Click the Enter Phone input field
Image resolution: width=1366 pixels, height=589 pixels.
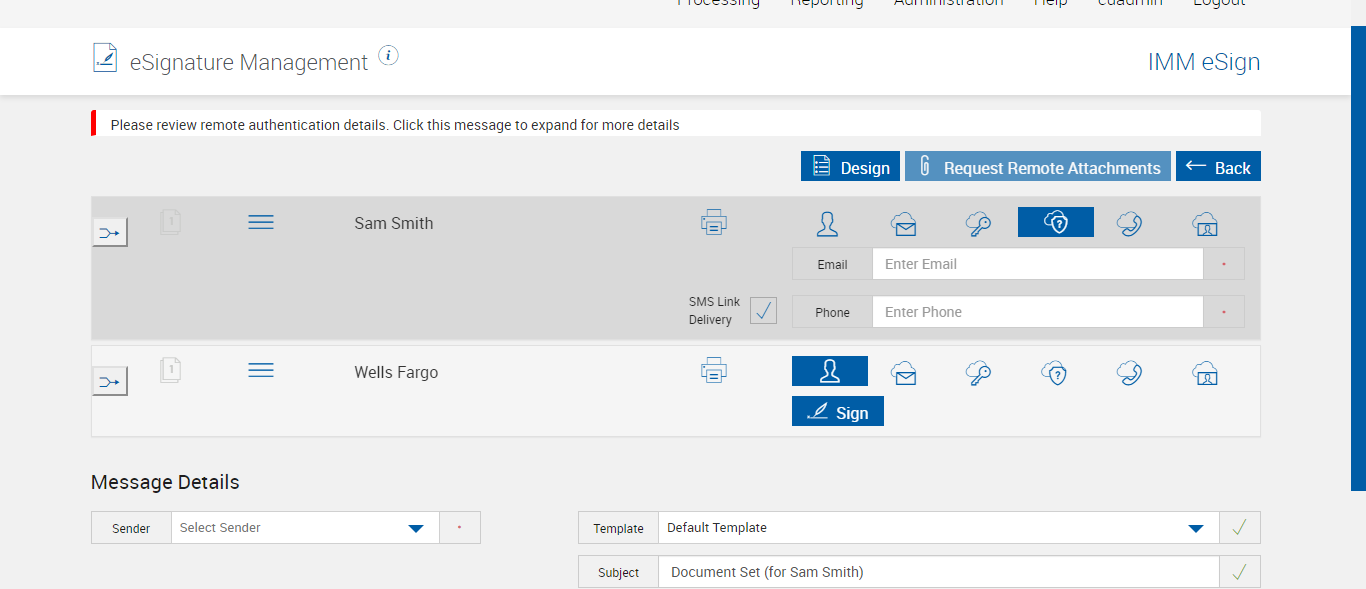(1037, 312)
